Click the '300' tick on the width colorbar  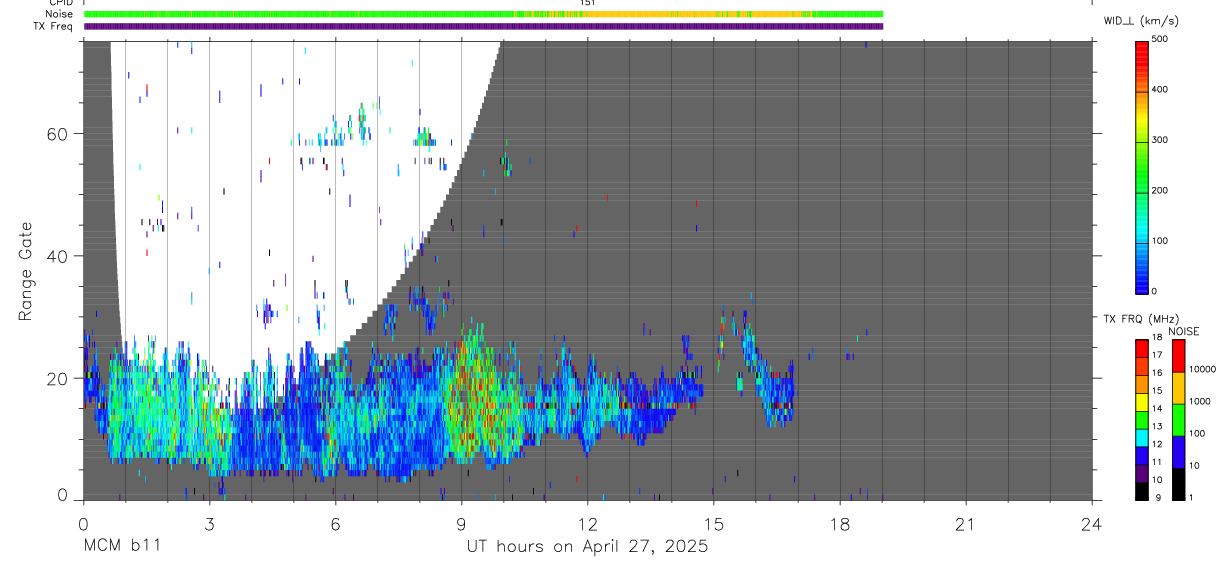pos(1160,140)
